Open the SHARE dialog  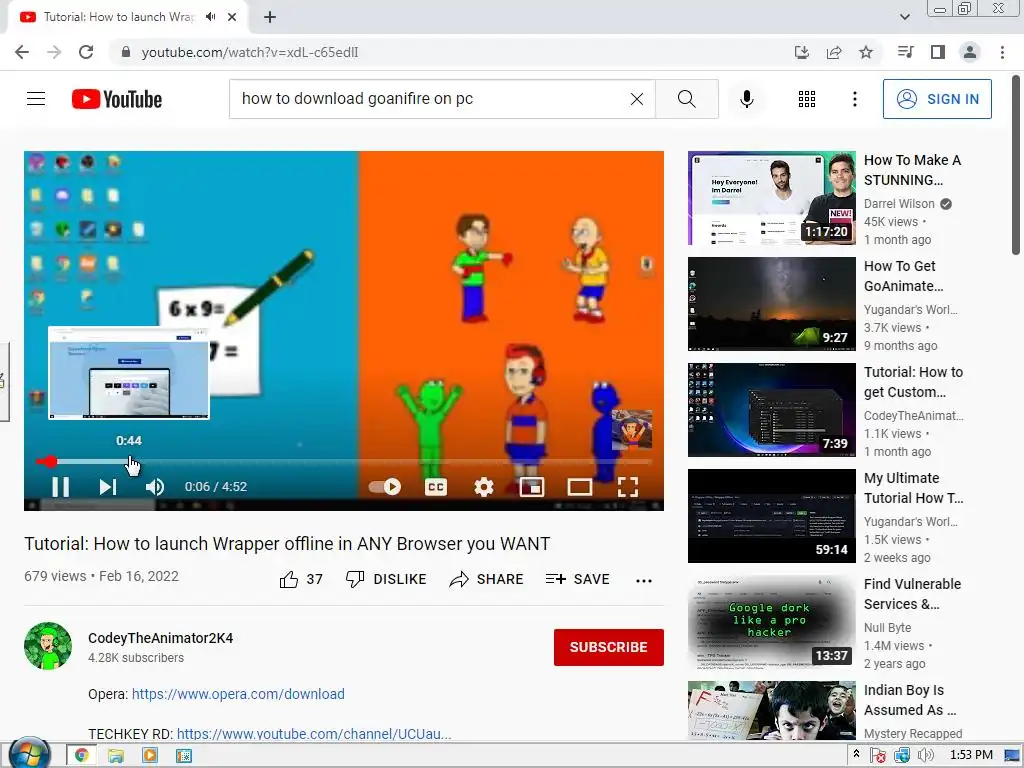pyautogui.click(x=487, y=579)
